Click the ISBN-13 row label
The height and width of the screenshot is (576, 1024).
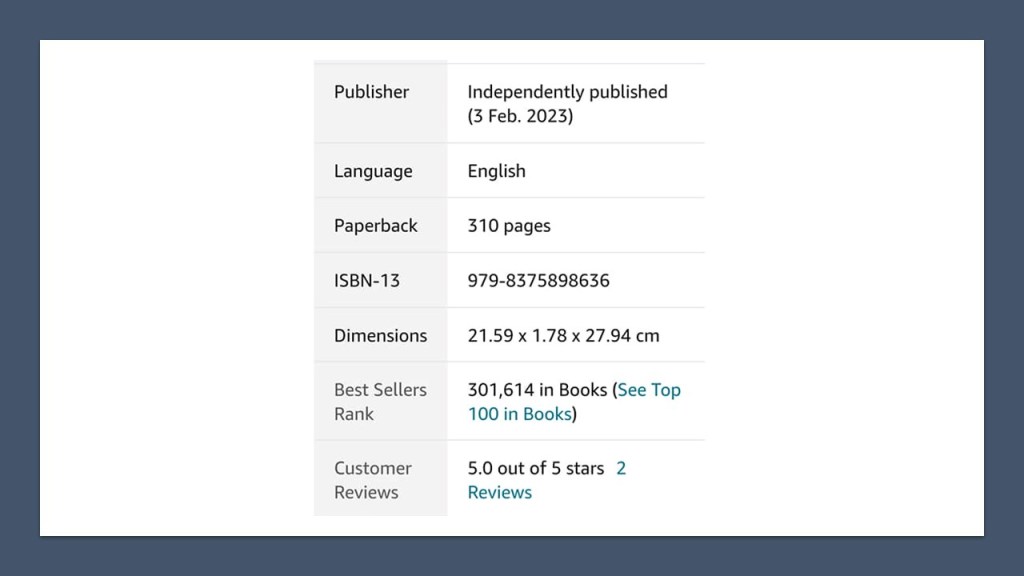click(x=366, y=281)
